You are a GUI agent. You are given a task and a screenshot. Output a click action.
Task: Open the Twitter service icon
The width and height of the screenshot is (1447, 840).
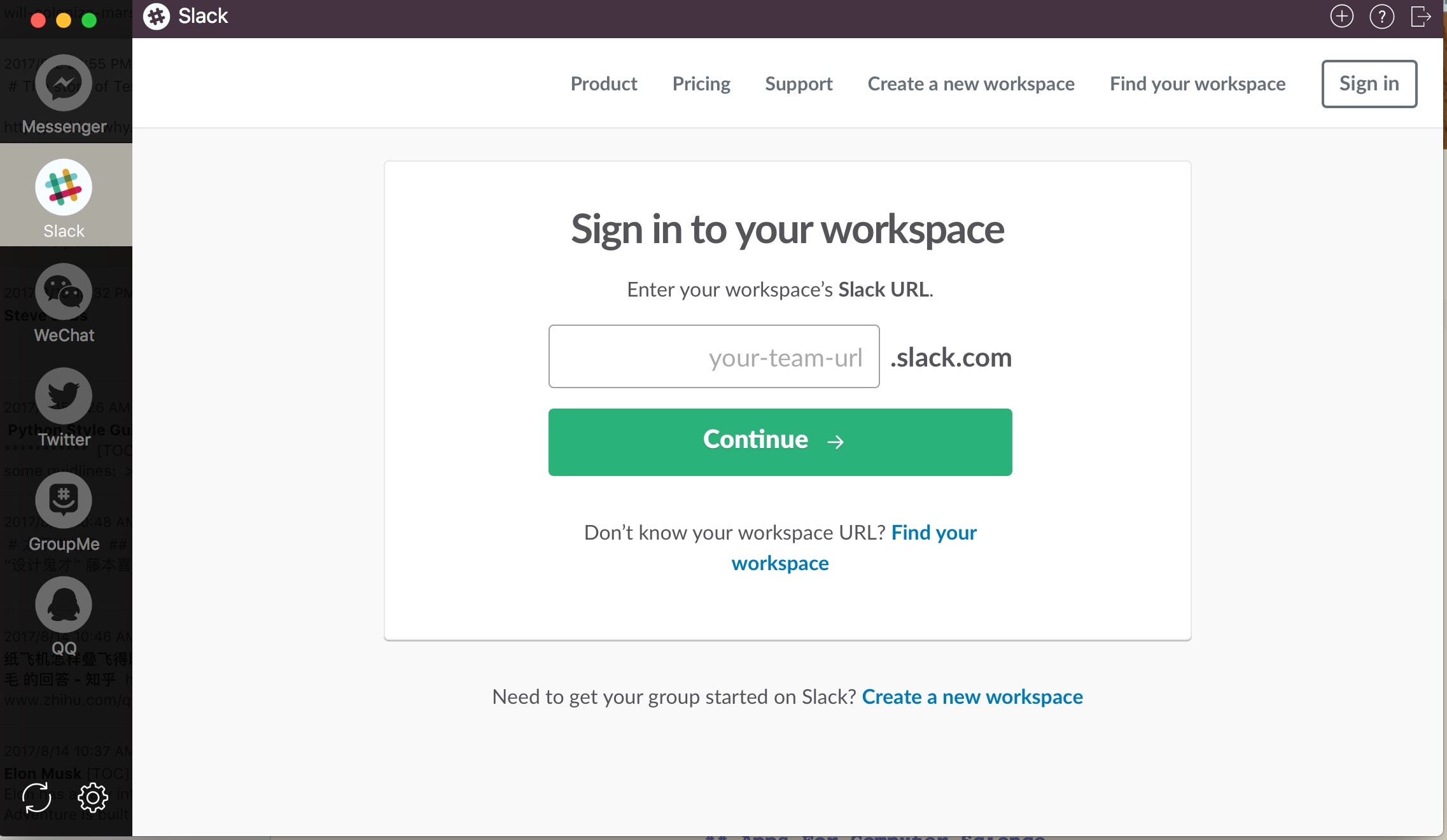[64, 396]
